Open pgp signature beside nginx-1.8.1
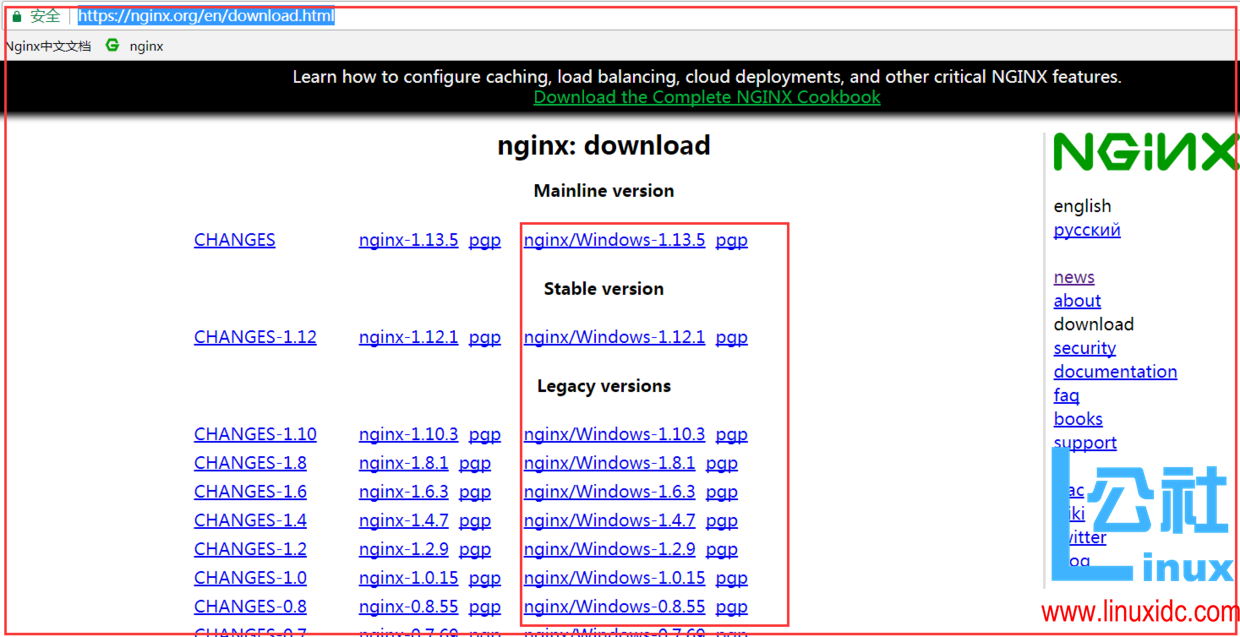The image size is (1240, 637). [x=475, y=463]
